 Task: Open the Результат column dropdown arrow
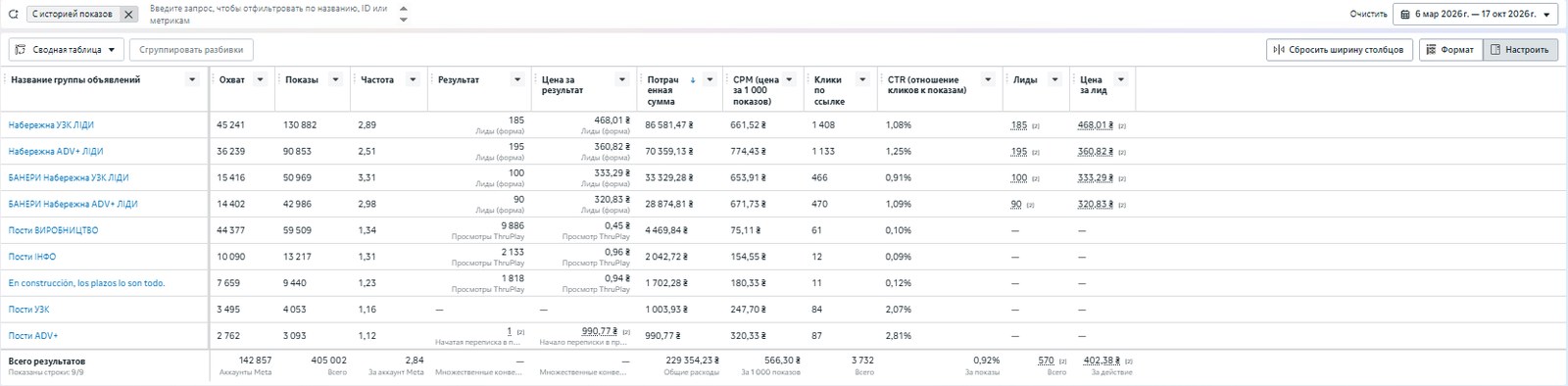pyautogui.click(x=517, y=80)
